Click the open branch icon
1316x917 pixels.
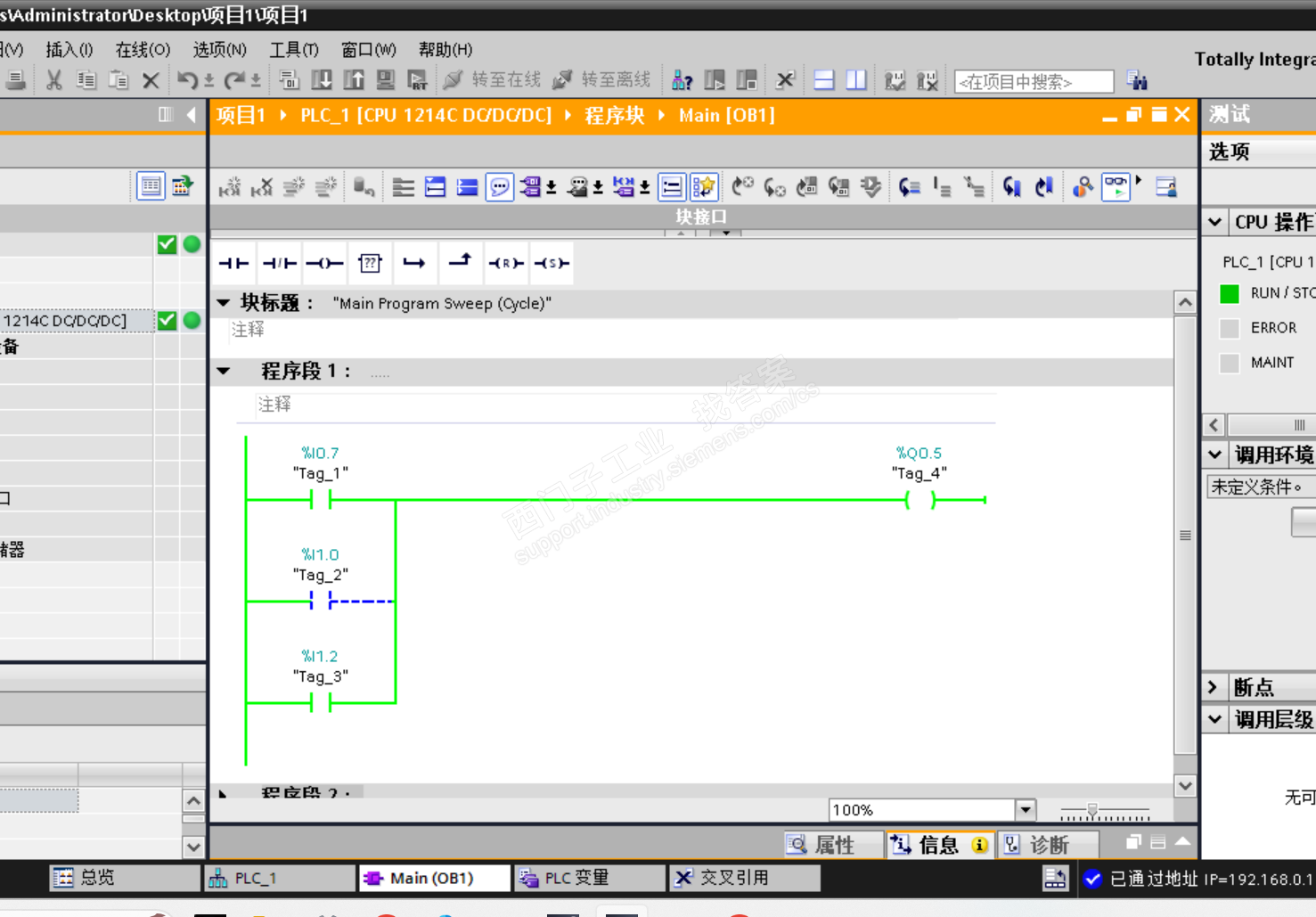[x=414, y=263]
